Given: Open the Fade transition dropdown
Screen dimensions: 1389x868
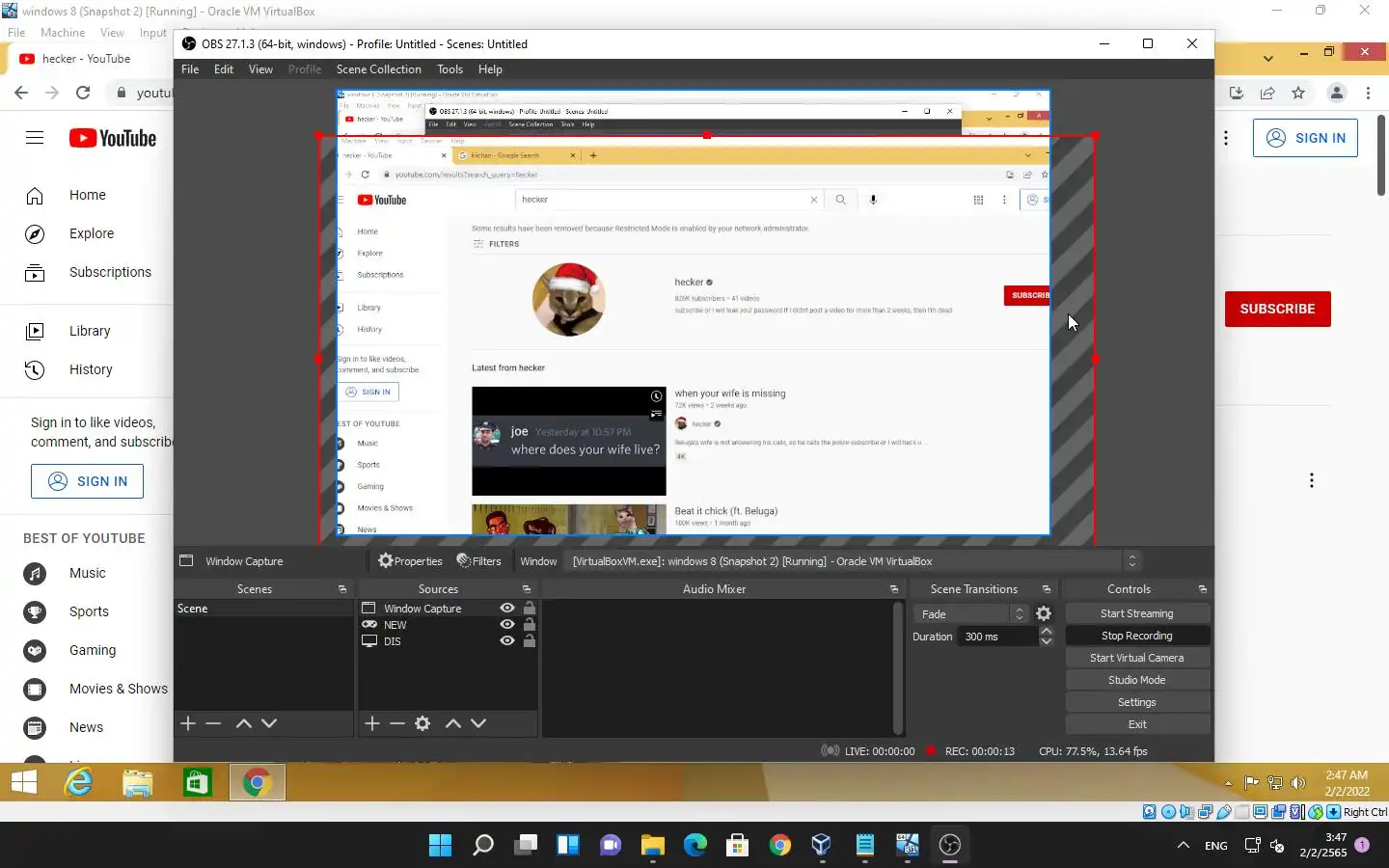Looking at the screenshot, I should coord(971,614).
